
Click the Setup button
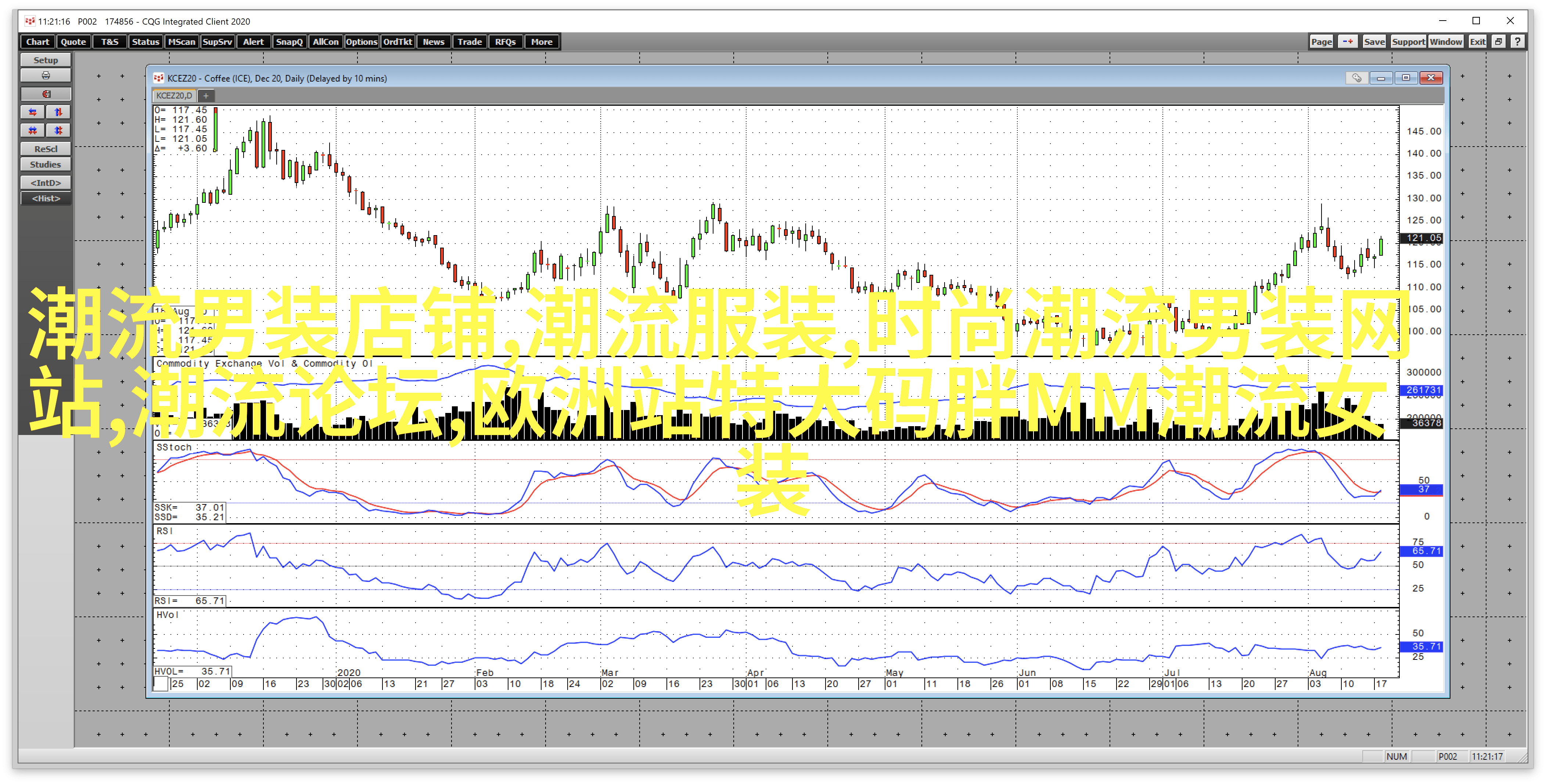click(46, 60)
